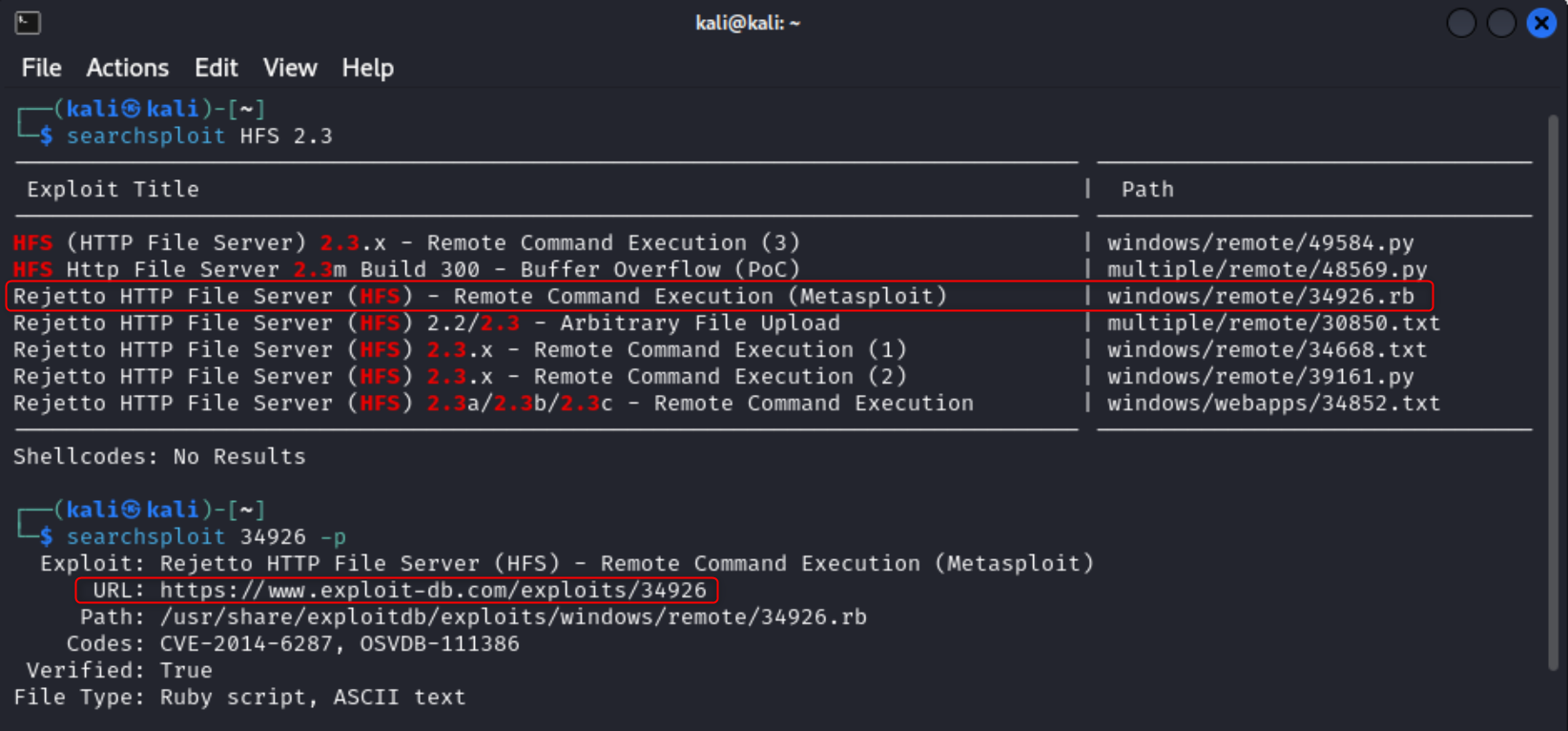1568x731 pixels.
Task: Click the 'kali@kali: ~' window title
Action: tap(748, 23)
